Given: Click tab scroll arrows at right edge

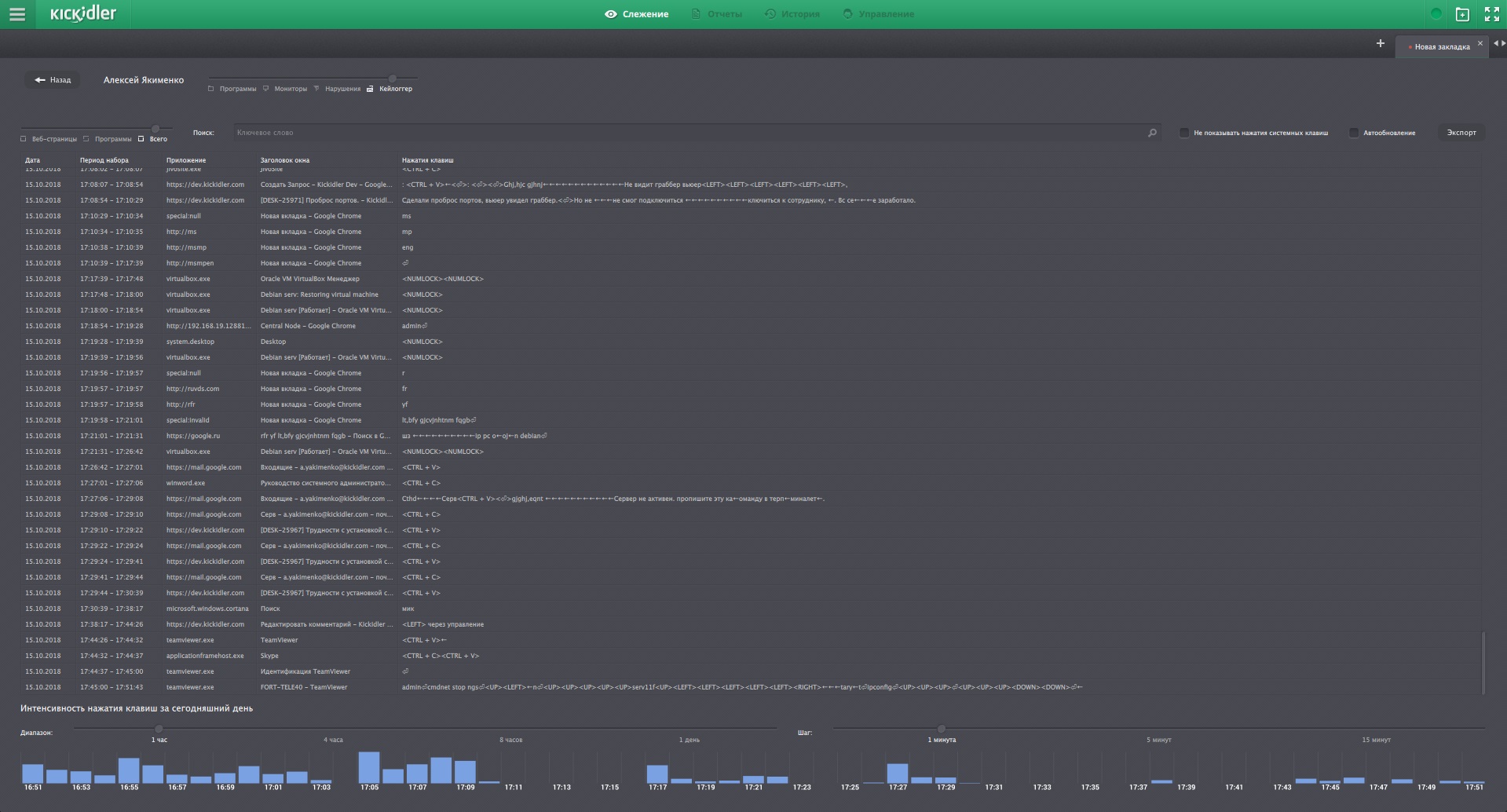Looking at the screenshot, I should tap(1499, 44).
